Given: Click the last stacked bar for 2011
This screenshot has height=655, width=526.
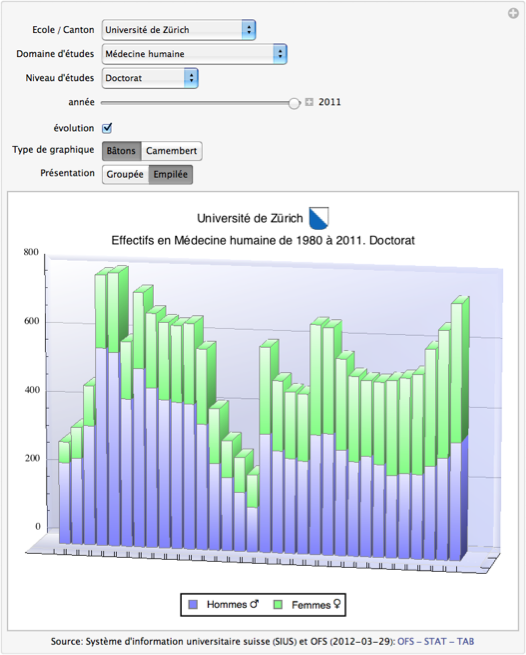Looking at the screenshot, I should (x=458, y=430).
